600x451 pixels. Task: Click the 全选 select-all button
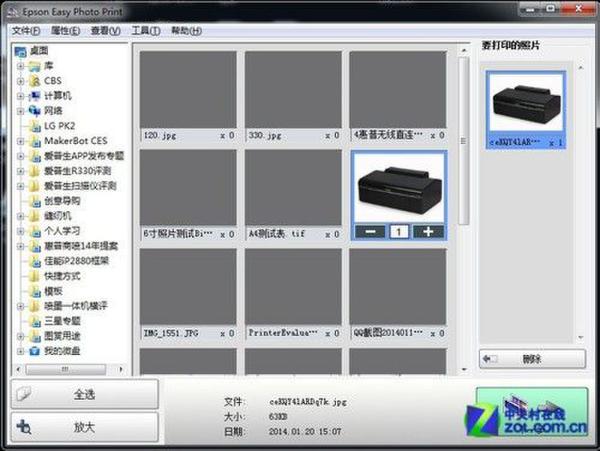tap(85, 394)
